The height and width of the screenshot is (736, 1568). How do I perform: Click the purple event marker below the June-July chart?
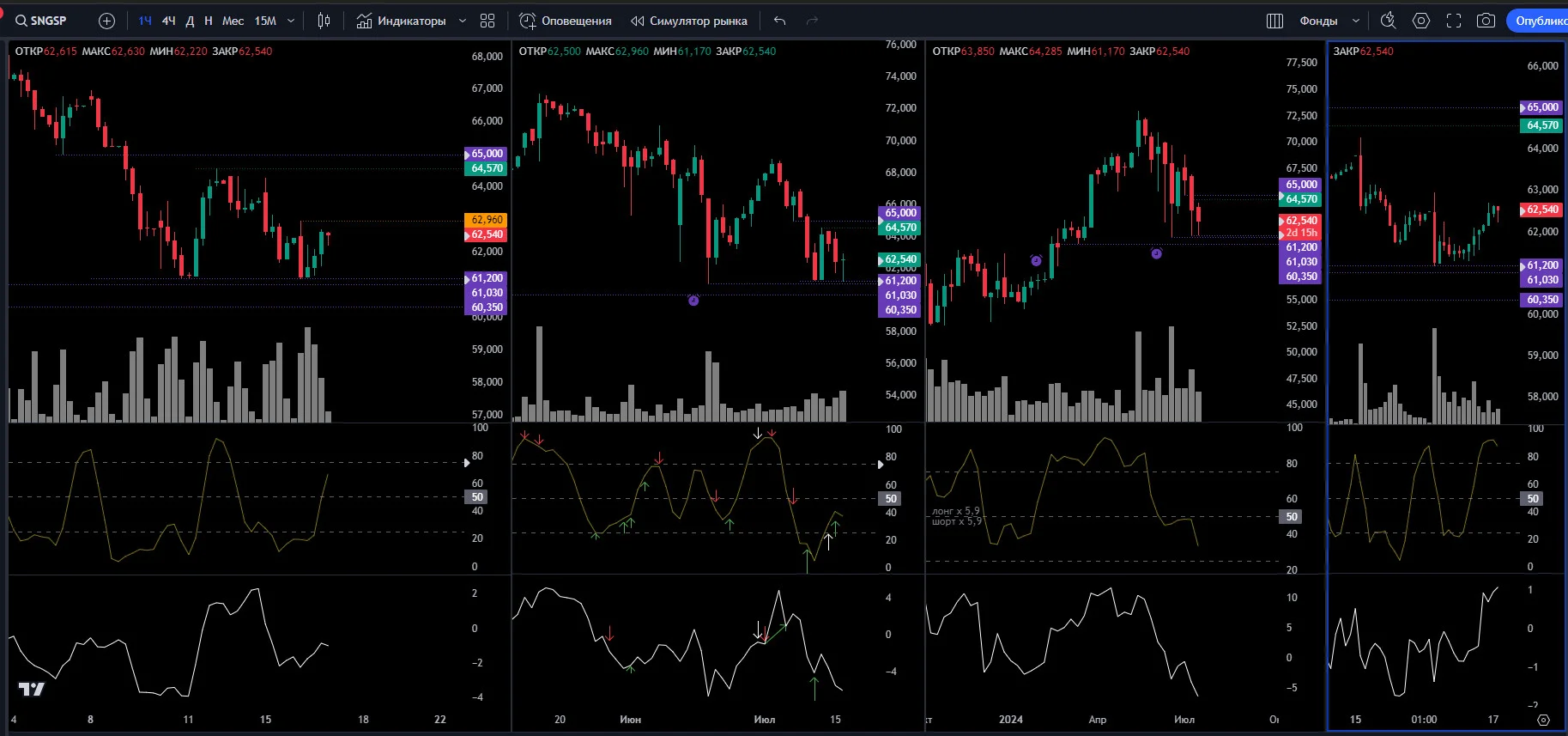[x=693, y=301]
